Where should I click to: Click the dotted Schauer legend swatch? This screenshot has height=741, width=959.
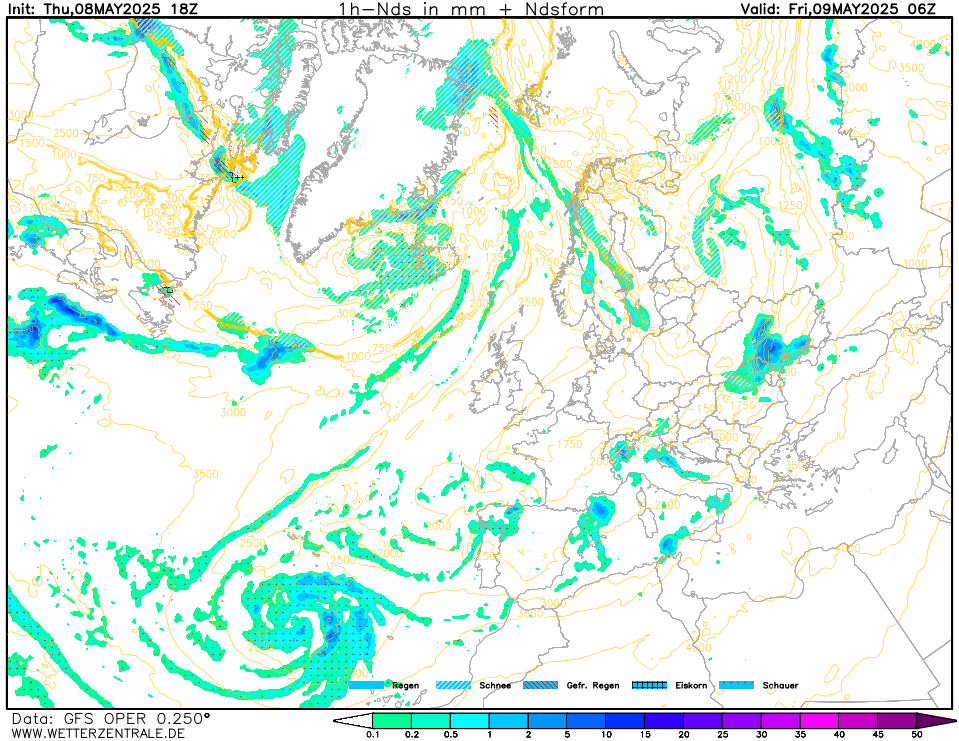click(x=736, y=685)
